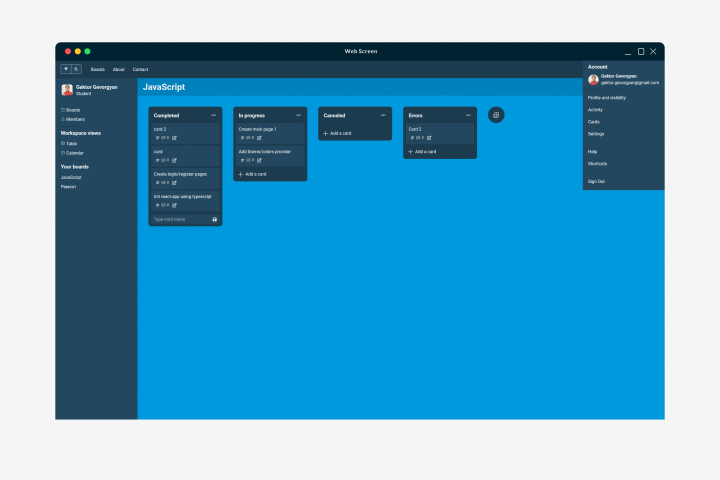720x480 pixels.
Task: Open Boards in the top navigation
Action: pyautogui.click(x=98, y=69)
